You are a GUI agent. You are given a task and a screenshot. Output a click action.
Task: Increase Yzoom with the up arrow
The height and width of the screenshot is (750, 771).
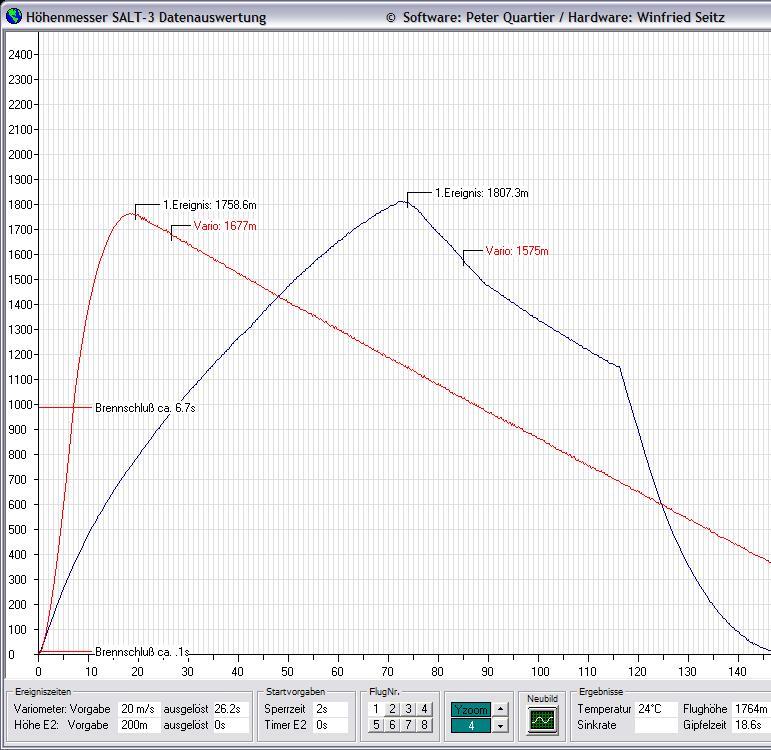point(500,709)
